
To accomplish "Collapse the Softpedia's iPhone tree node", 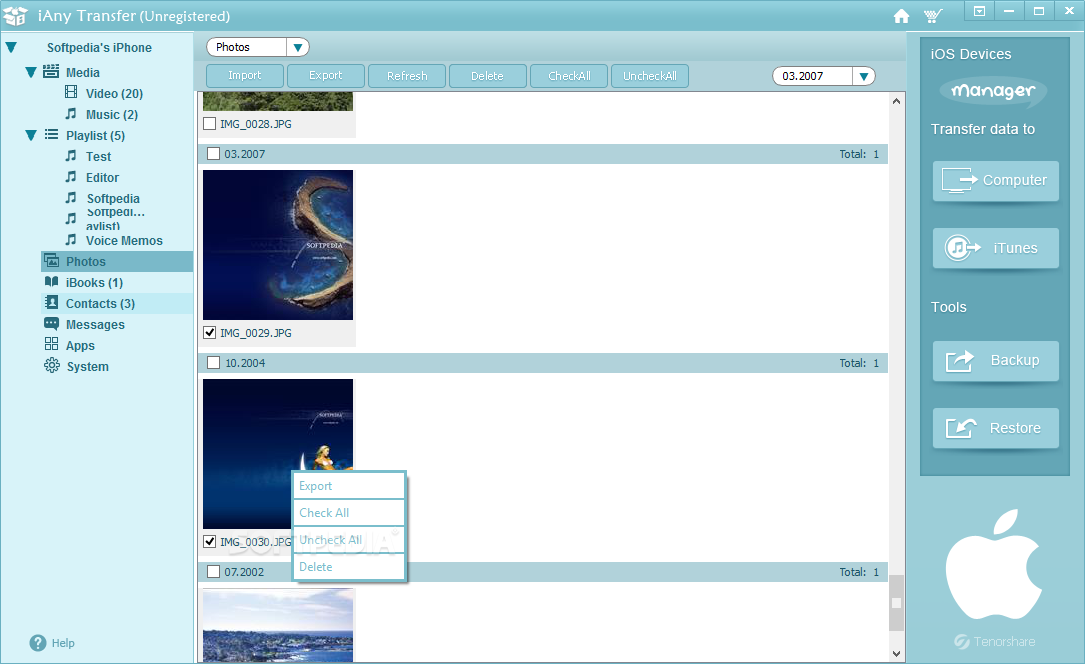I will tap(11, 48).
